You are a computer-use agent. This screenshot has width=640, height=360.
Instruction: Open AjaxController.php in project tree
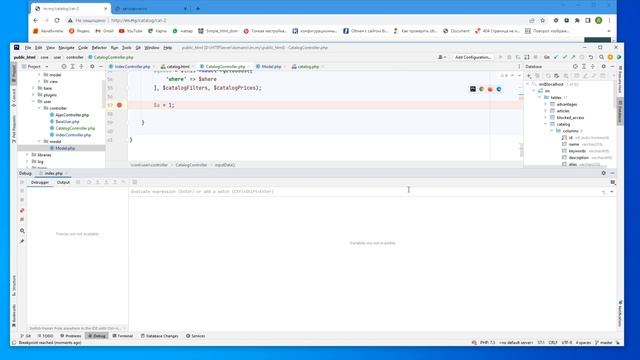pos(72,115)
